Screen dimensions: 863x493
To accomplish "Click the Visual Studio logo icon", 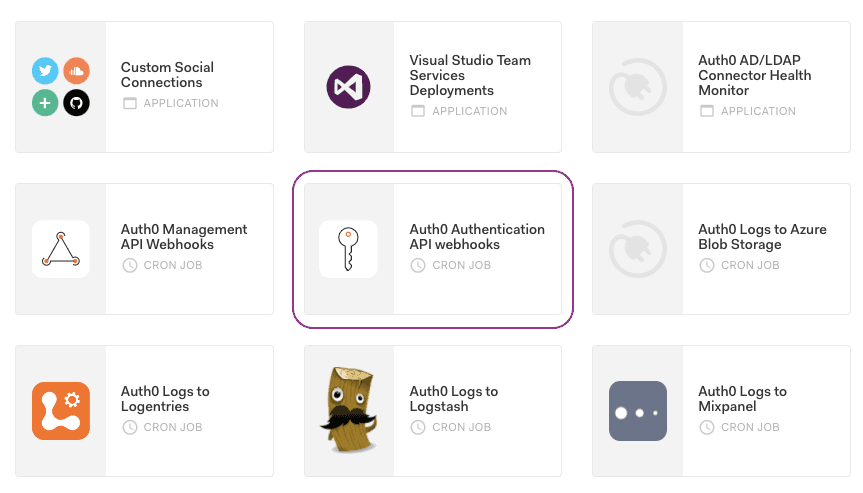I will tap(348, 87).
